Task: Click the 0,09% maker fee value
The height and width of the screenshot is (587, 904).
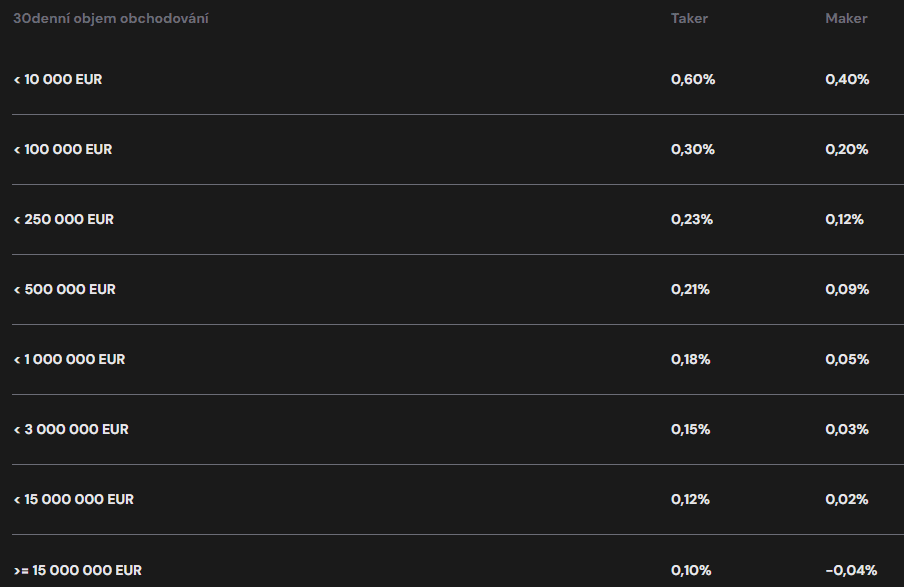Action: (847, 289)
